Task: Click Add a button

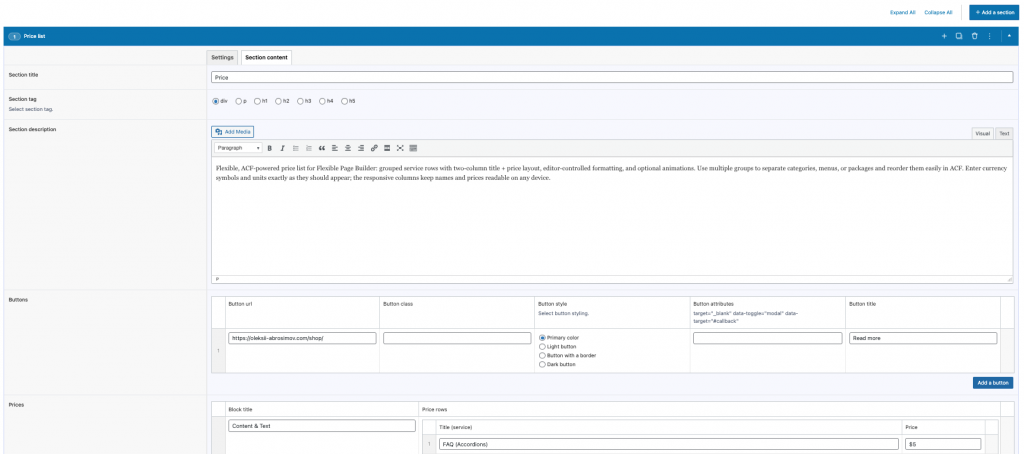Action: (993, 383)
